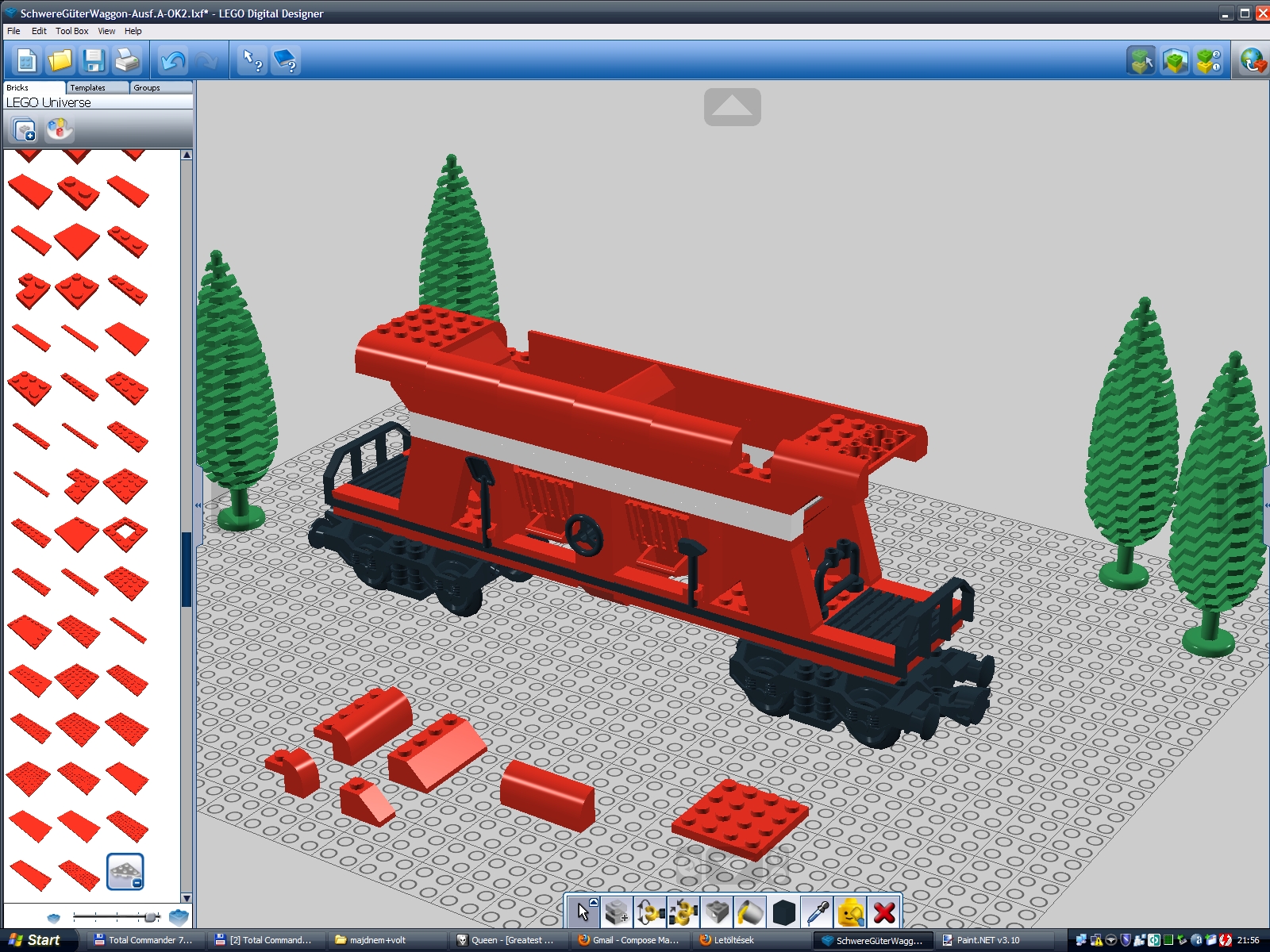Expand the selection tool options arrow
Image resolution: width=1270 pixels, height=952 pixels.
tap(594, 902)
